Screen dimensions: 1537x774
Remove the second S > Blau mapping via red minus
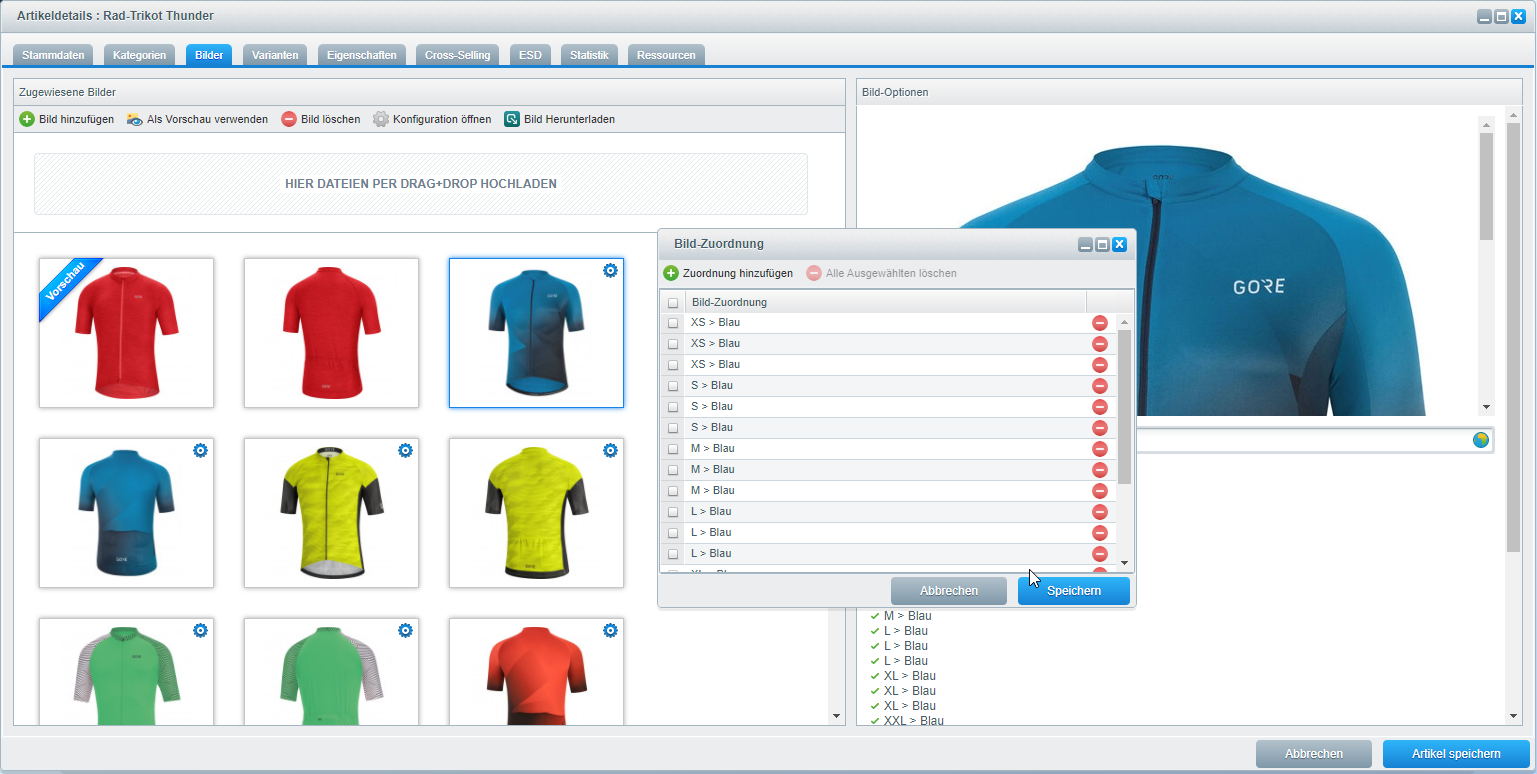tap(1100, 407)
